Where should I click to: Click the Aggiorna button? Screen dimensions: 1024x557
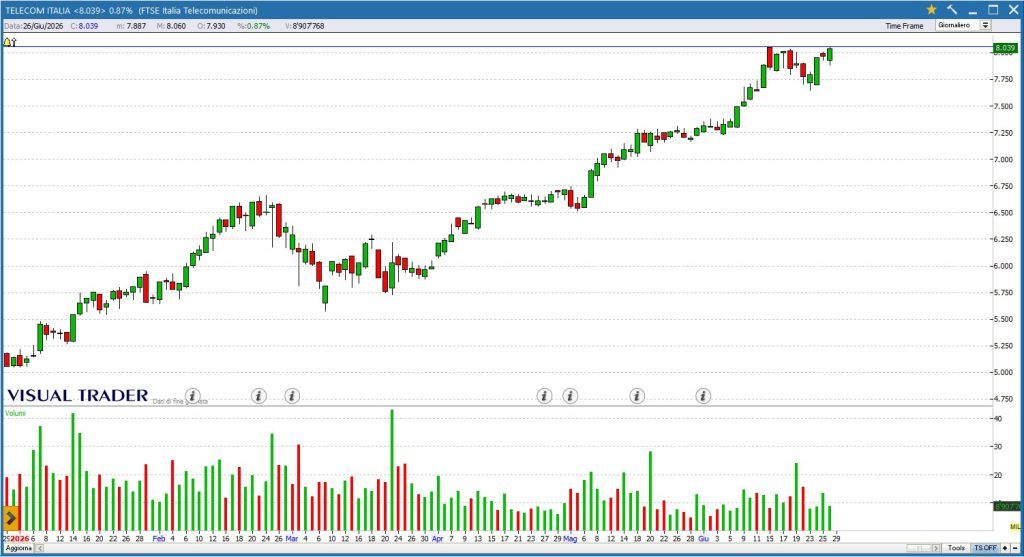tap(18, 548)
